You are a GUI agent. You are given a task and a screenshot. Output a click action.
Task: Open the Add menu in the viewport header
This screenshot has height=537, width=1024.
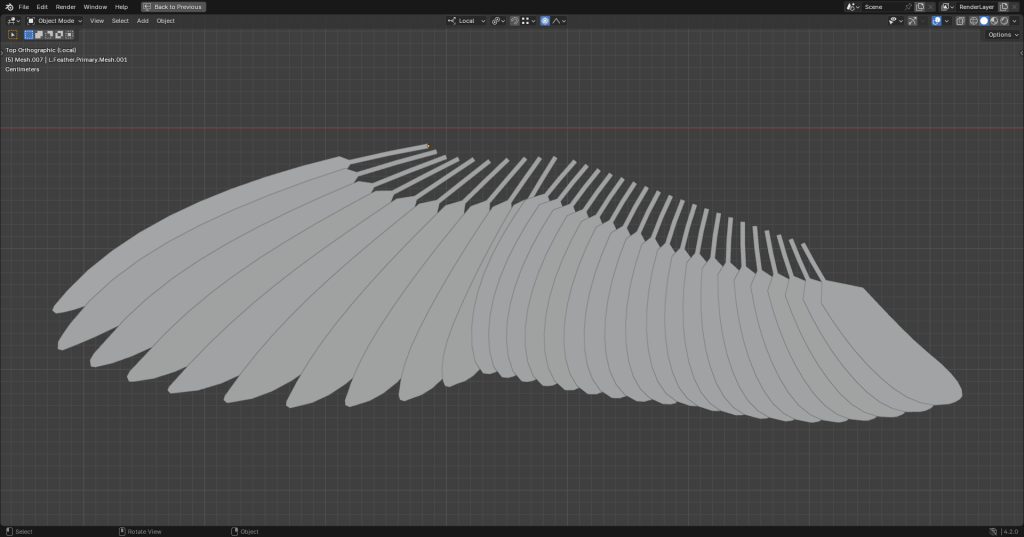(143, 21)
